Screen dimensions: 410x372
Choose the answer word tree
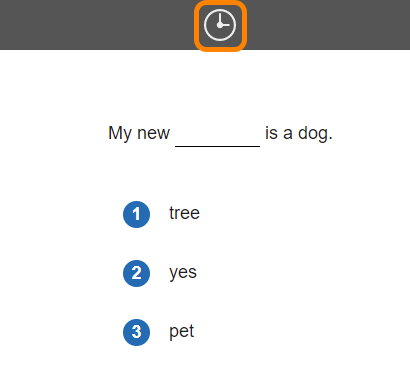pyautogui.click(x=184, y=213)
